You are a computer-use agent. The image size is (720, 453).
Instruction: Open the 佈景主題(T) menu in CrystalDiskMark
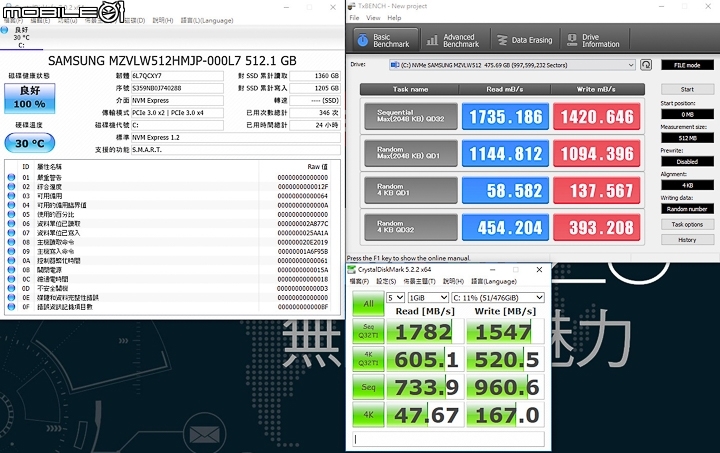[419, 281]
